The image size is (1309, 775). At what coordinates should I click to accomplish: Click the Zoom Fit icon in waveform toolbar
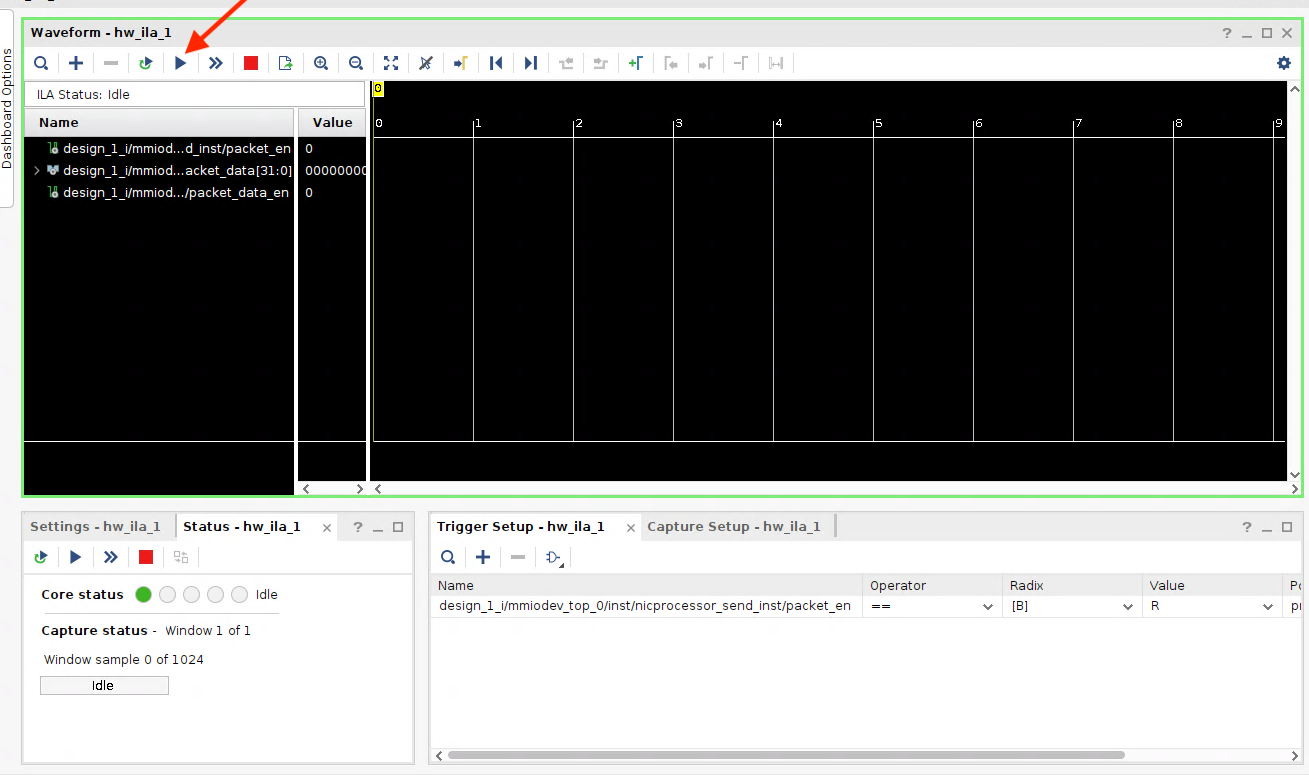[x=391, y=63]
